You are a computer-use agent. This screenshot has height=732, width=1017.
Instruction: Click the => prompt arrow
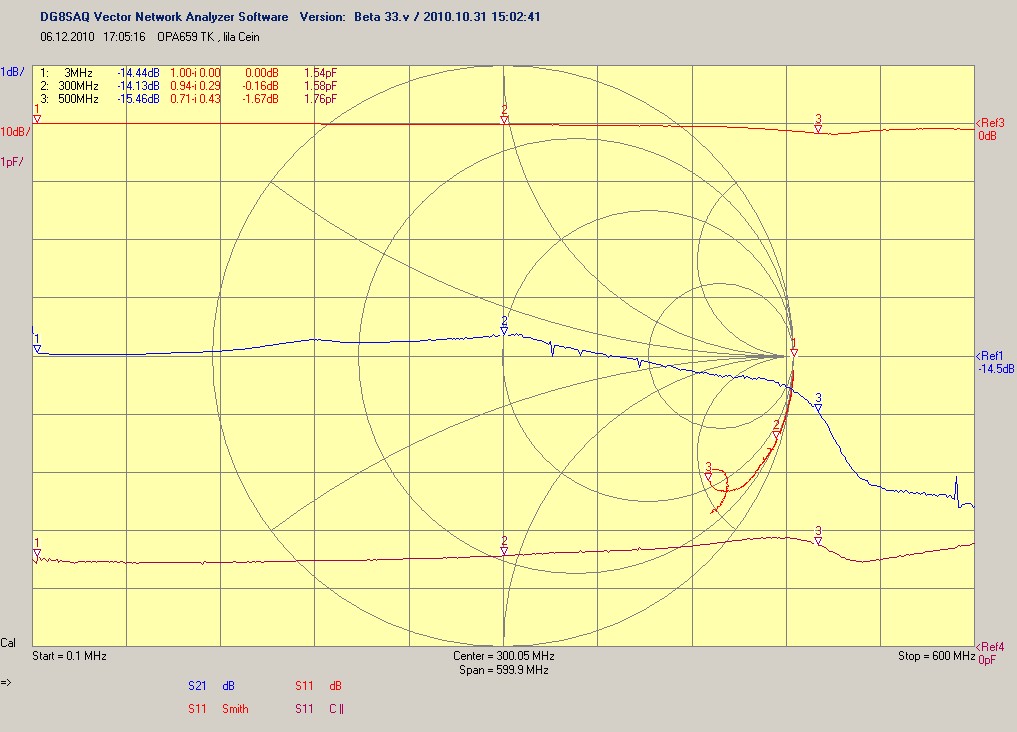point(6,682)
